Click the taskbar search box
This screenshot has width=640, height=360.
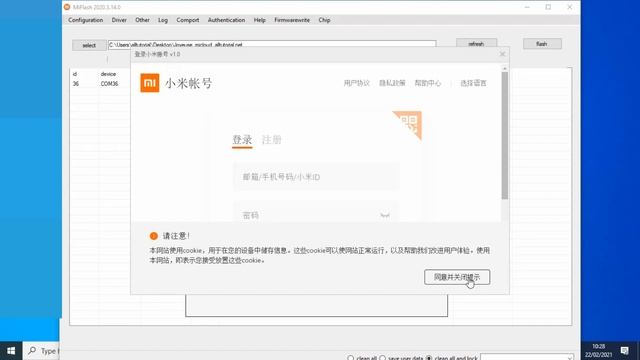coord(42,351)
